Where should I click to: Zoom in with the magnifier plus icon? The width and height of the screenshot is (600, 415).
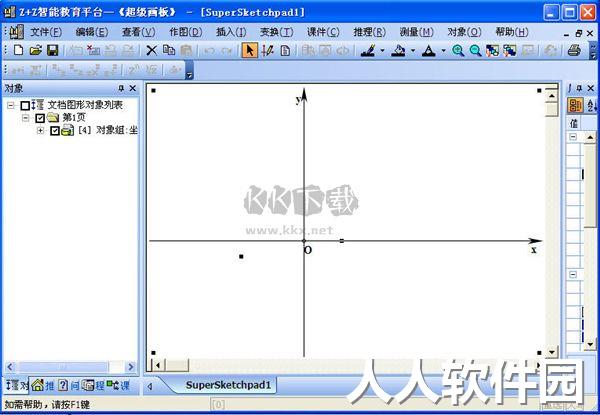click(458, 50)
